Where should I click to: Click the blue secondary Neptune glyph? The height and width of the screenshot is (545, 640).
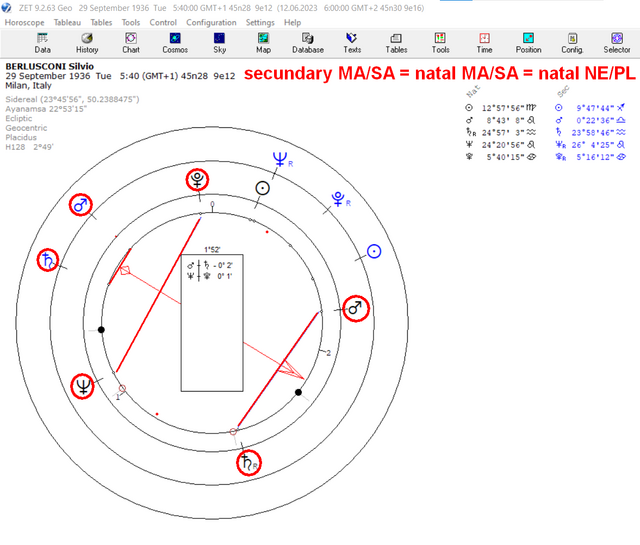[x=280, y=159]
